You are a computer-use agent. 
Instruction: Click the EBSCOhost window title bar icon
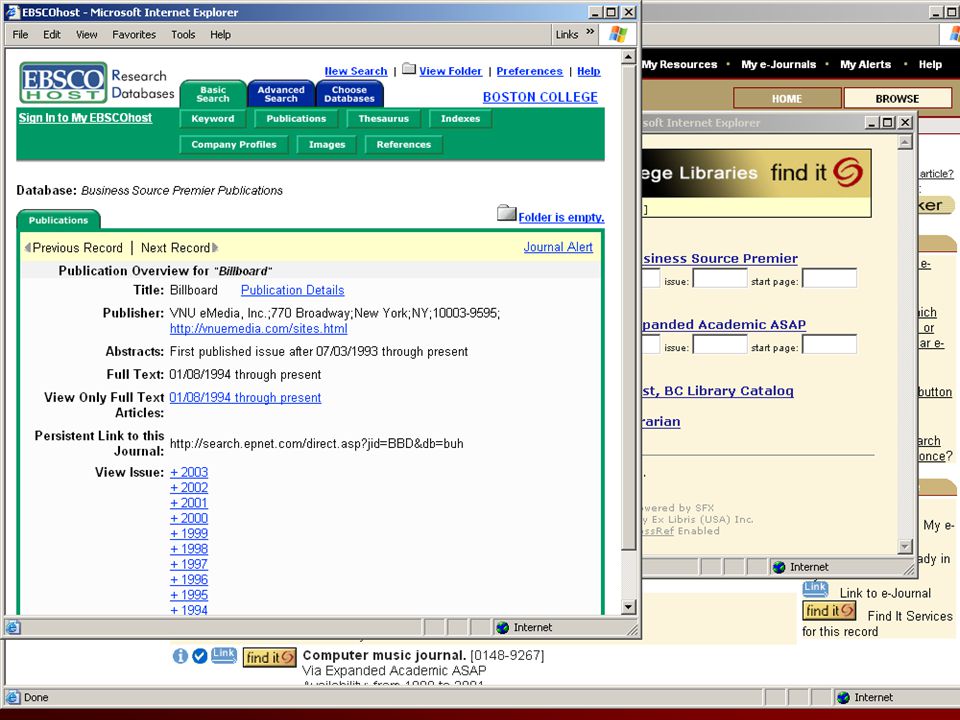click(12, 12)
